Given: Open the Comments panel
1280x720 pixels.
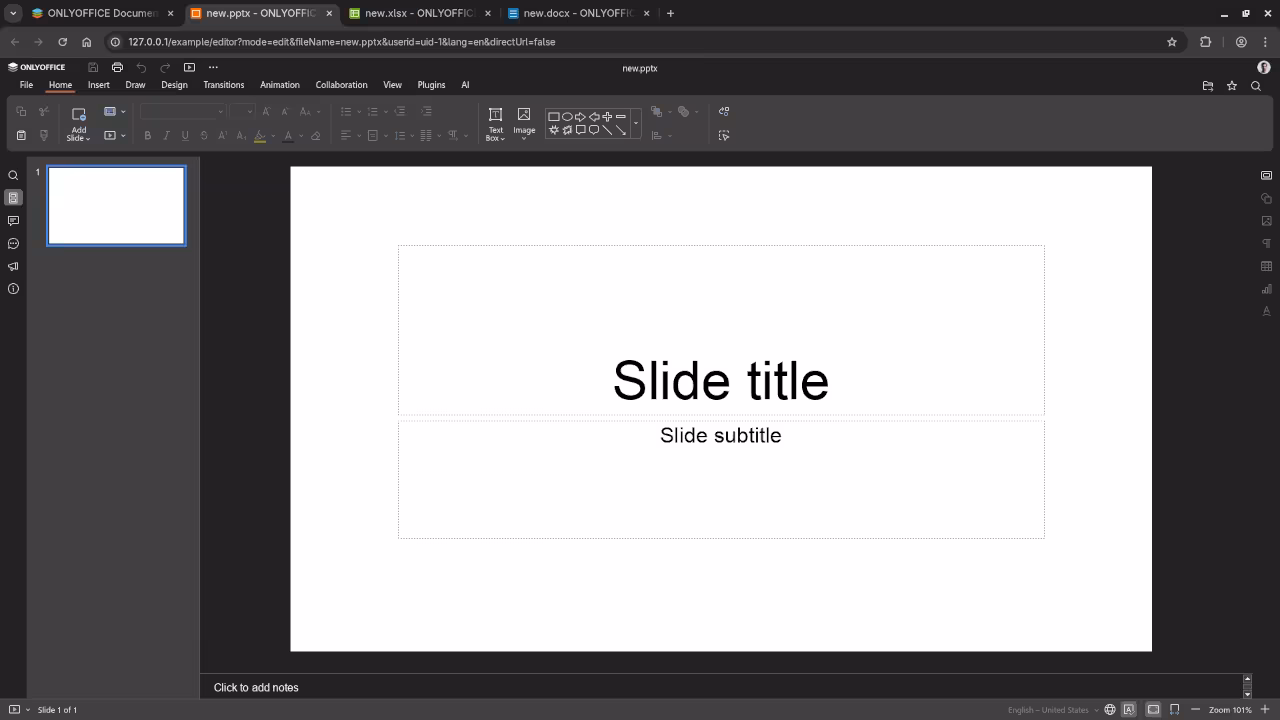Looking at the screenshot, I should point(13,221).
